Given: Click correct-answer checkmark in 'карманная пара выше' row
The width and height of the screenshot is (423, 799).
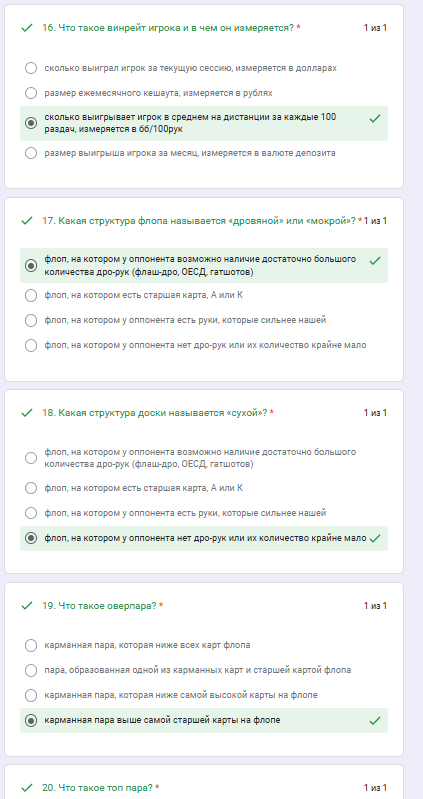Looking at the screenshot, I should pyautogui.click(x=375, y=721).
